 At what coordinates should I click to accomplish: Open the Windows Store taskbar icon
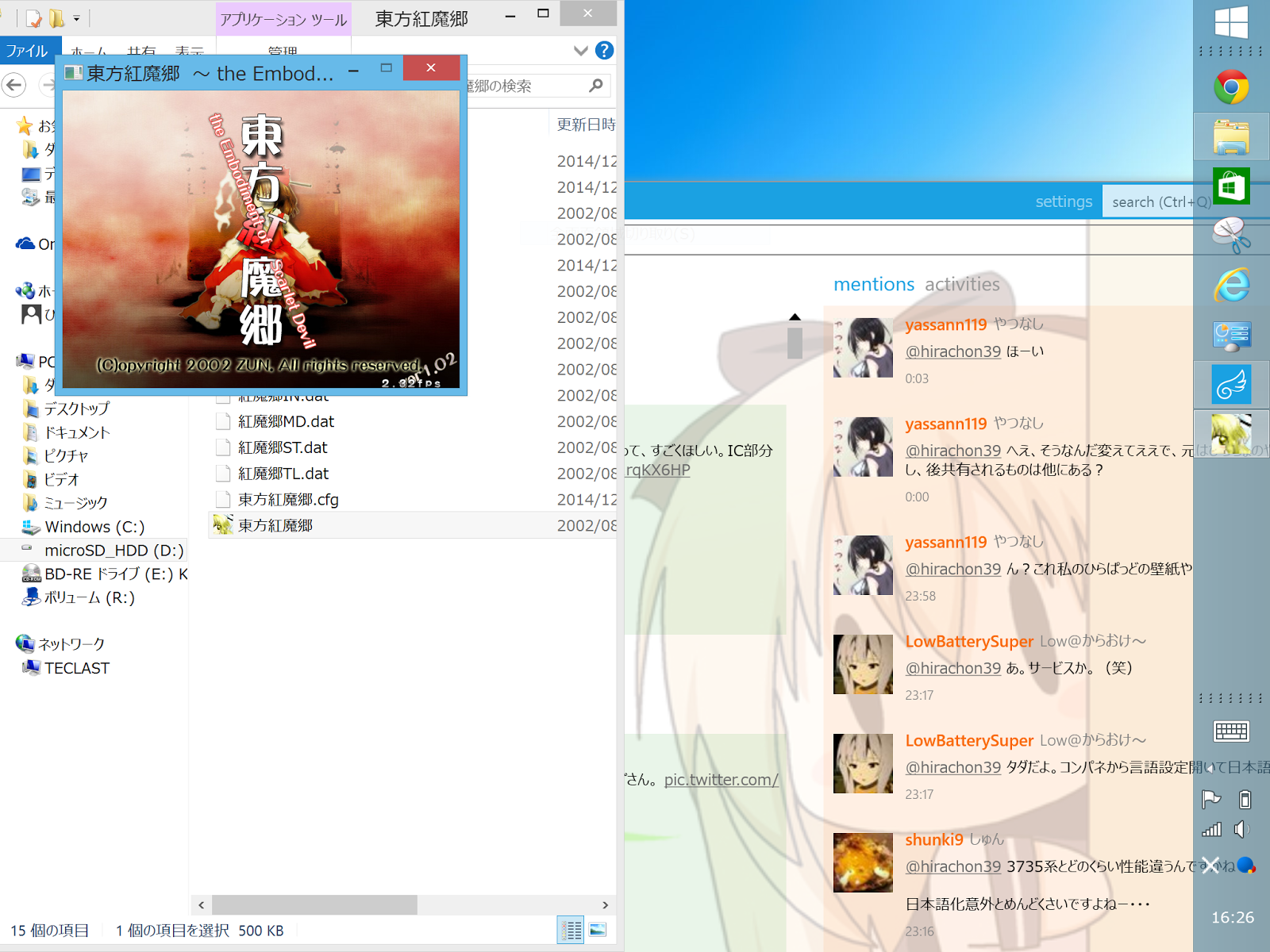[1231, 186]
